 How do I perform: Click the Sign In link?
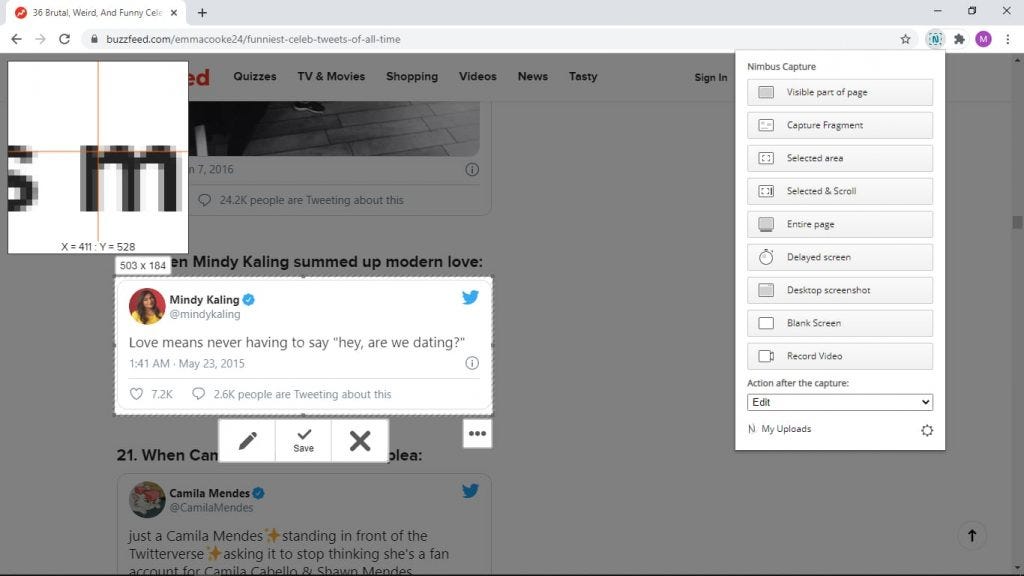(x=710, y=77)
